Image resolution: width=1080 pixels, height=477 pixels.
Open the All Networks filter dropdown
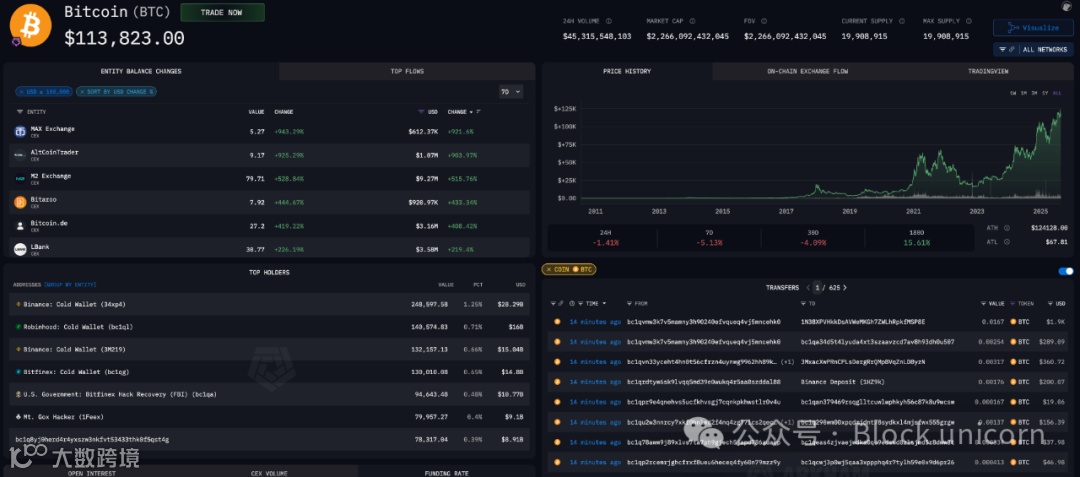coord(1033,50)
